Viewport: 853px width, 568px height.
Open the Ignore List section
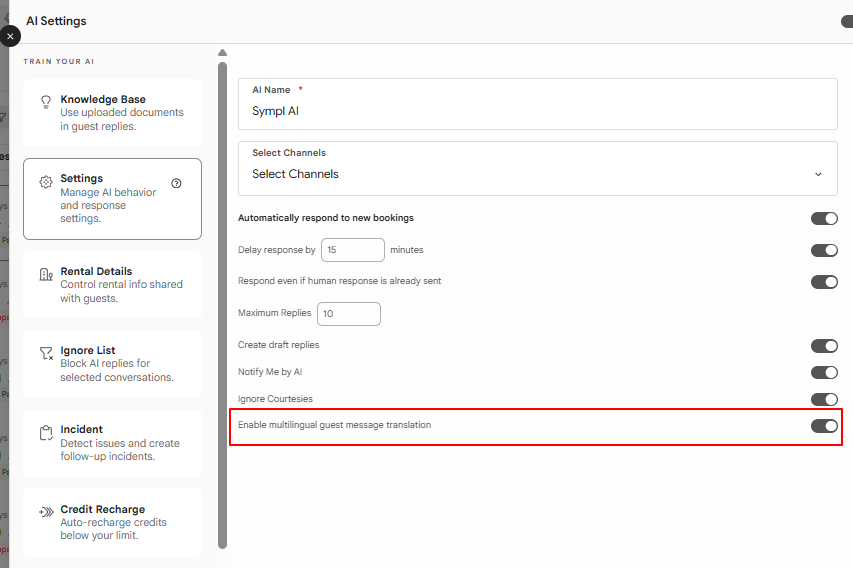pos(113,364)
